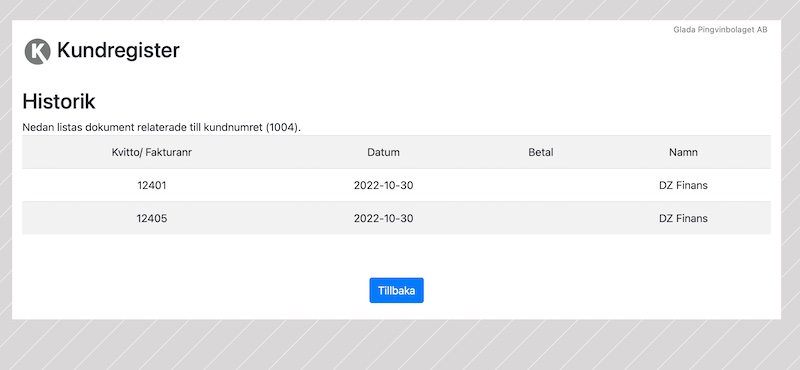This screenshot has width=800, height=370.
Task: Open invoice number 12405
Action: (x=152, y=218)
